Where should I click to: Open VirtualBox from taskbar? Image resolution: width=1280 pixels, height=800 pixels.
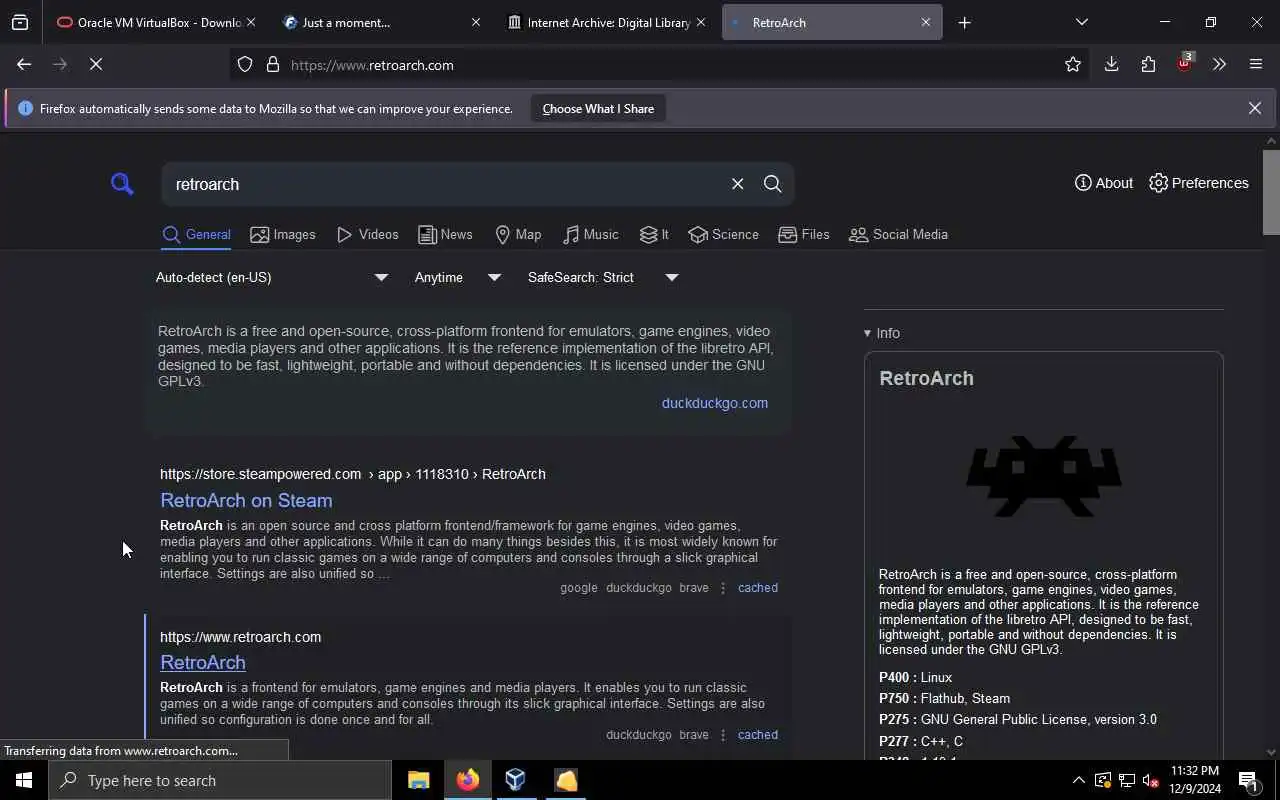coord(515,780)
